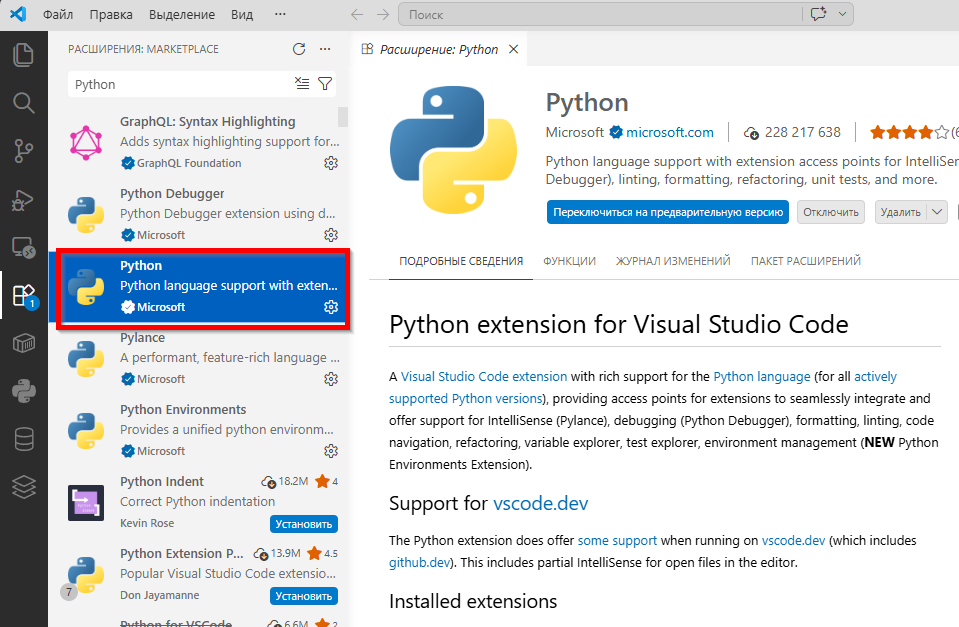This screenshot has width=959, height=627.
Task: Select the Python Debugger extension
Action: (x=199, y=213)
